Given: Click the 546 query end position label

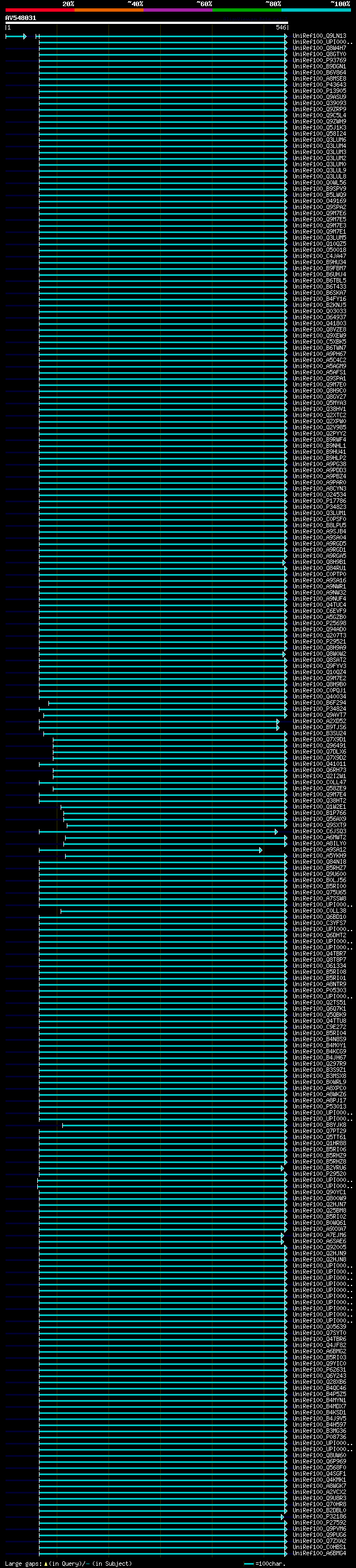Looking at the screenshot, I should (x=280, y=27).
